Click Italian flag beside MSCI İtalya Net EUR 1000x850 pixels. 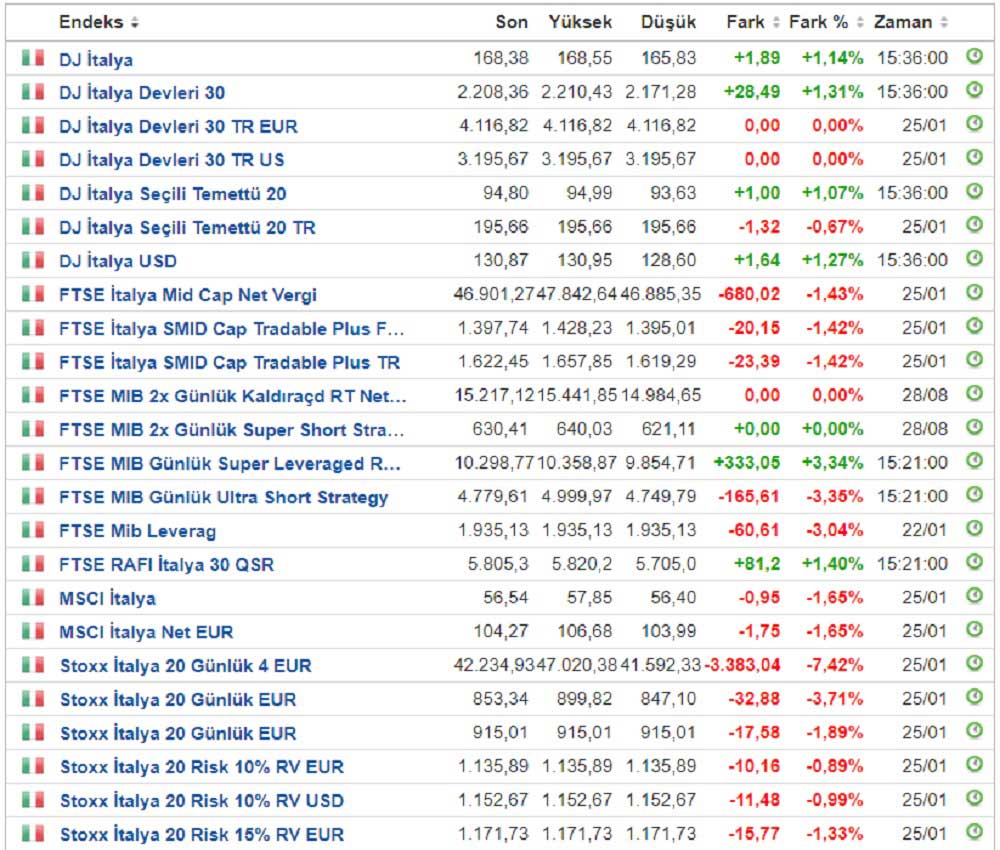coord(33,631)
